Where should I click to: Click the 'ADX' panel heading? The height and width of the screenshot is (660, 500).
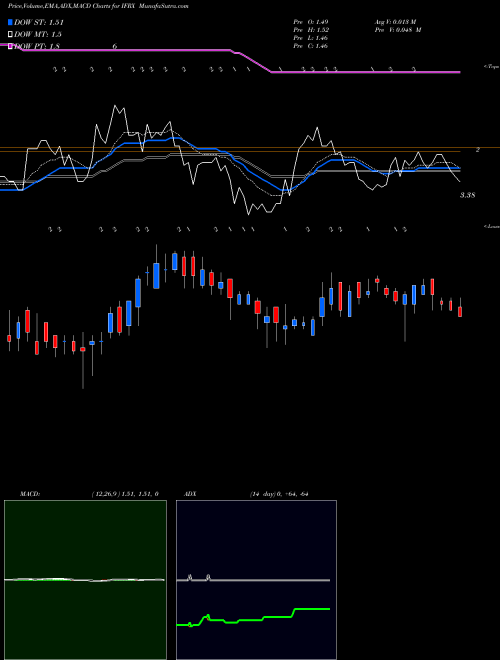click(x=191, y=494)
